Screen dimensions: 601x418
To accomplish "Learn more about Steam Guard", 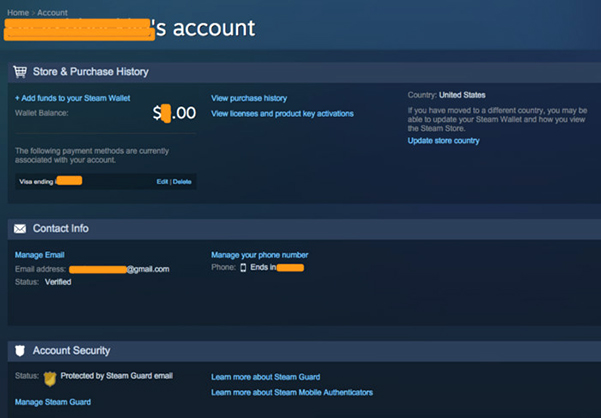I will point(266,377).
